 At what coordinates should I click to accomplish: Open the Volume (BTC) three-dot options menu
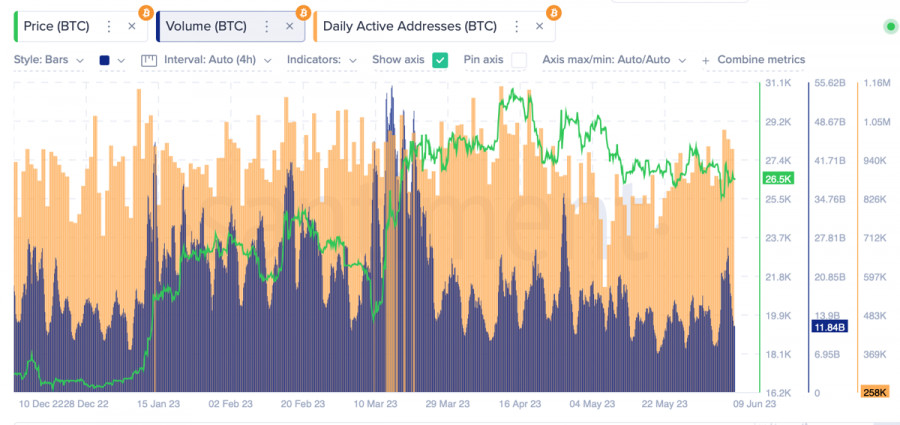(x=267, y=26)
